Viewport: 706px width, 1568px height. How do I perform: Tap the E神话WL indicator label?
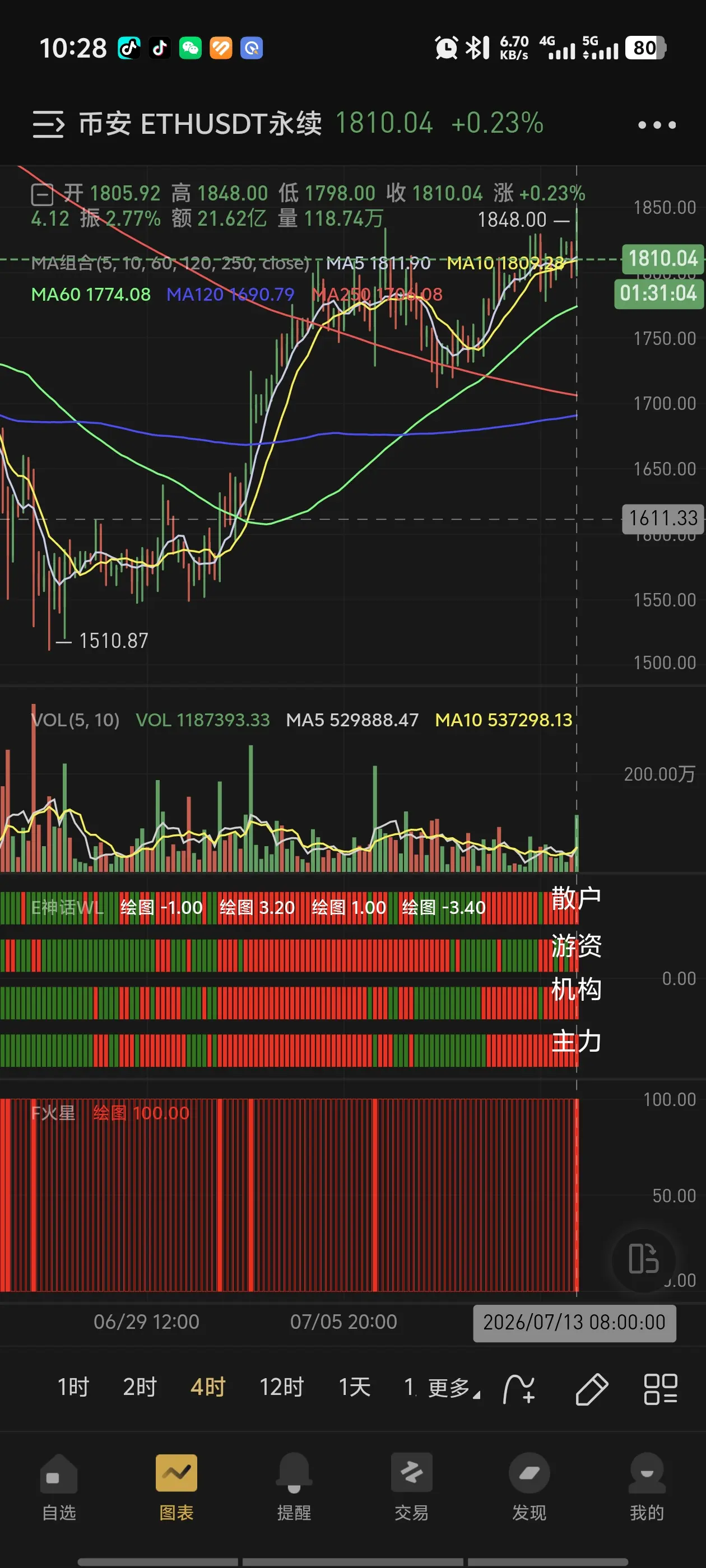point(67,908)
